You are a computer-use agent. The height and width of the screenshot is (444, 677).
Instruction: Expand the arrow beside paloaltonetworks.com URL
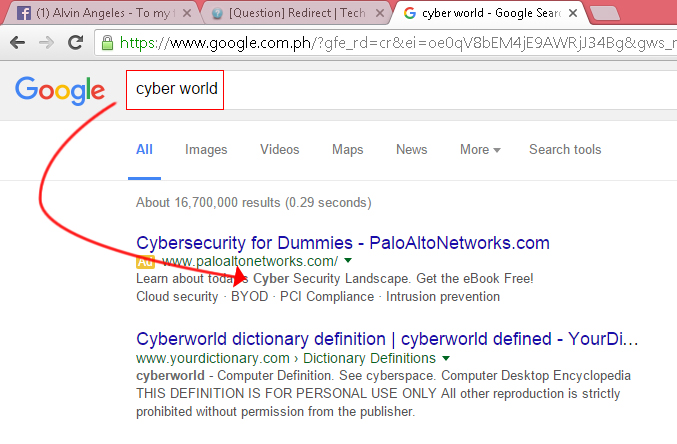coord(348,260)
